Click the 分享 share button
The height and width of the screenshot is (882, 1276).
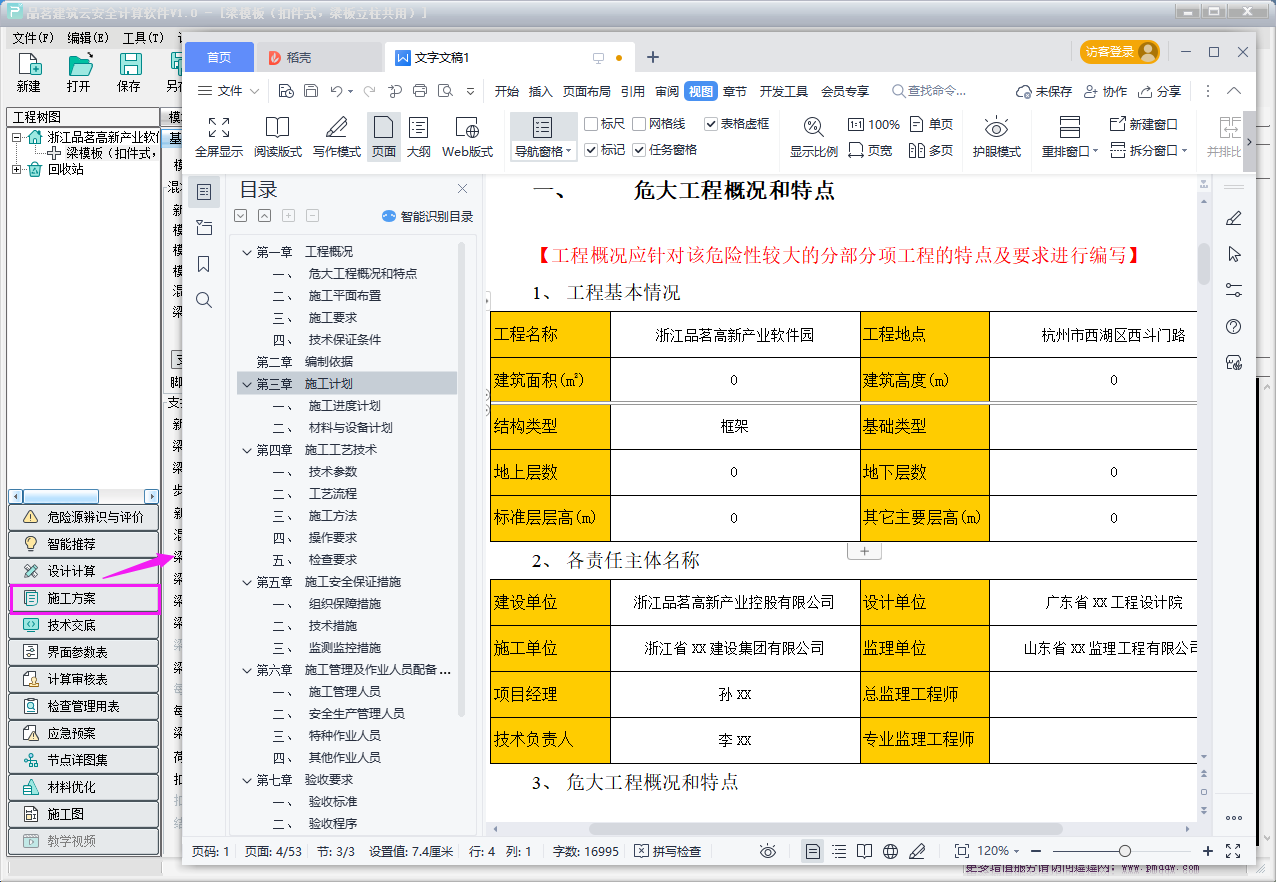click(x=1160, y=91)
